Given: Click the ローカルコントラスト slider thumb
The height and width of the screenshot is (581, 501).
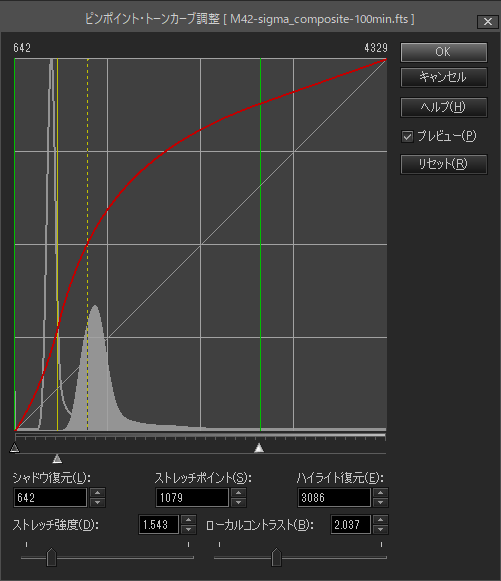Looking at the screenshot, I should point(276,557).
